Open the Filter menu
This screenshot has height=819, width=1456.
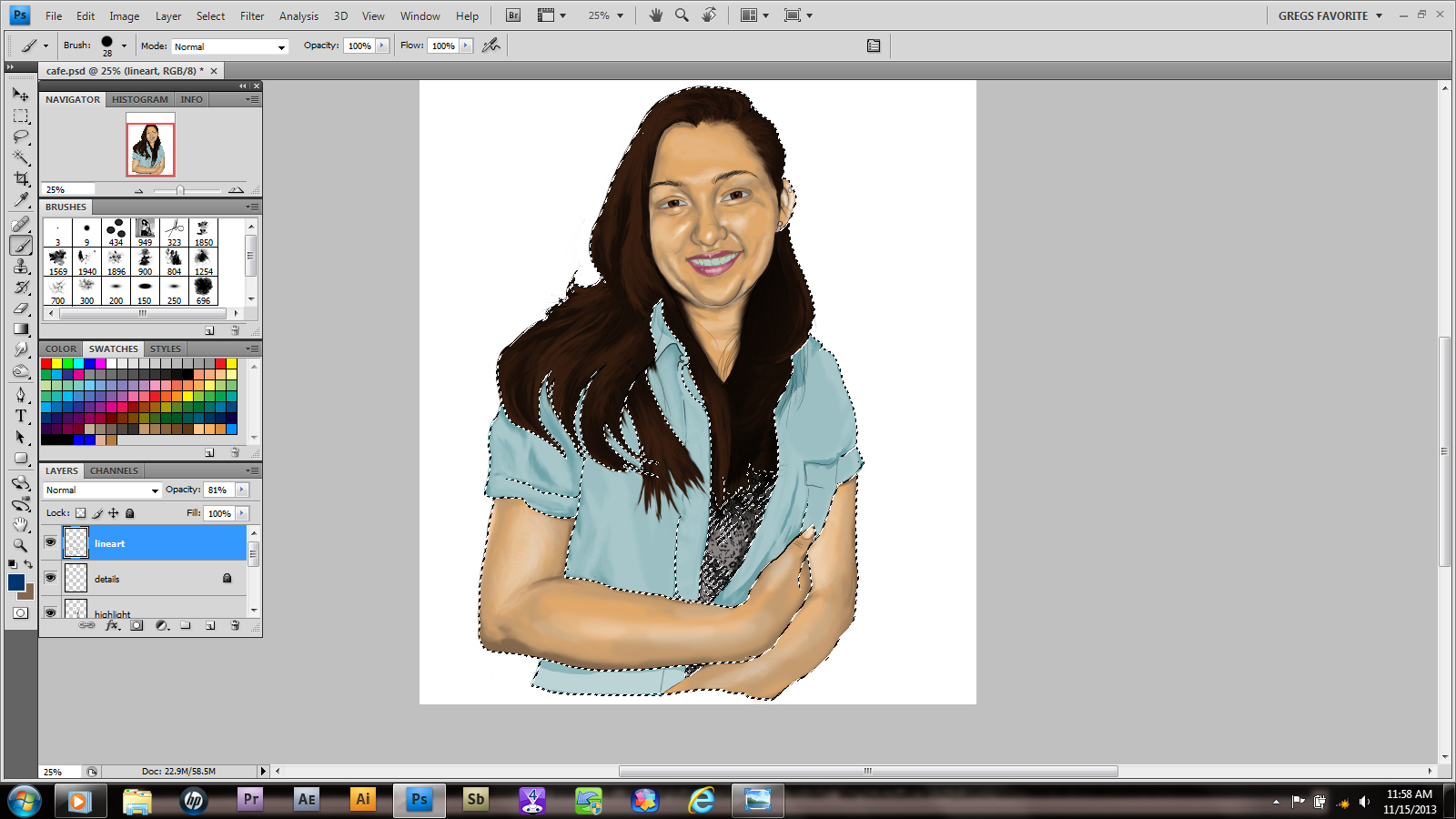(x=252, y=15)
